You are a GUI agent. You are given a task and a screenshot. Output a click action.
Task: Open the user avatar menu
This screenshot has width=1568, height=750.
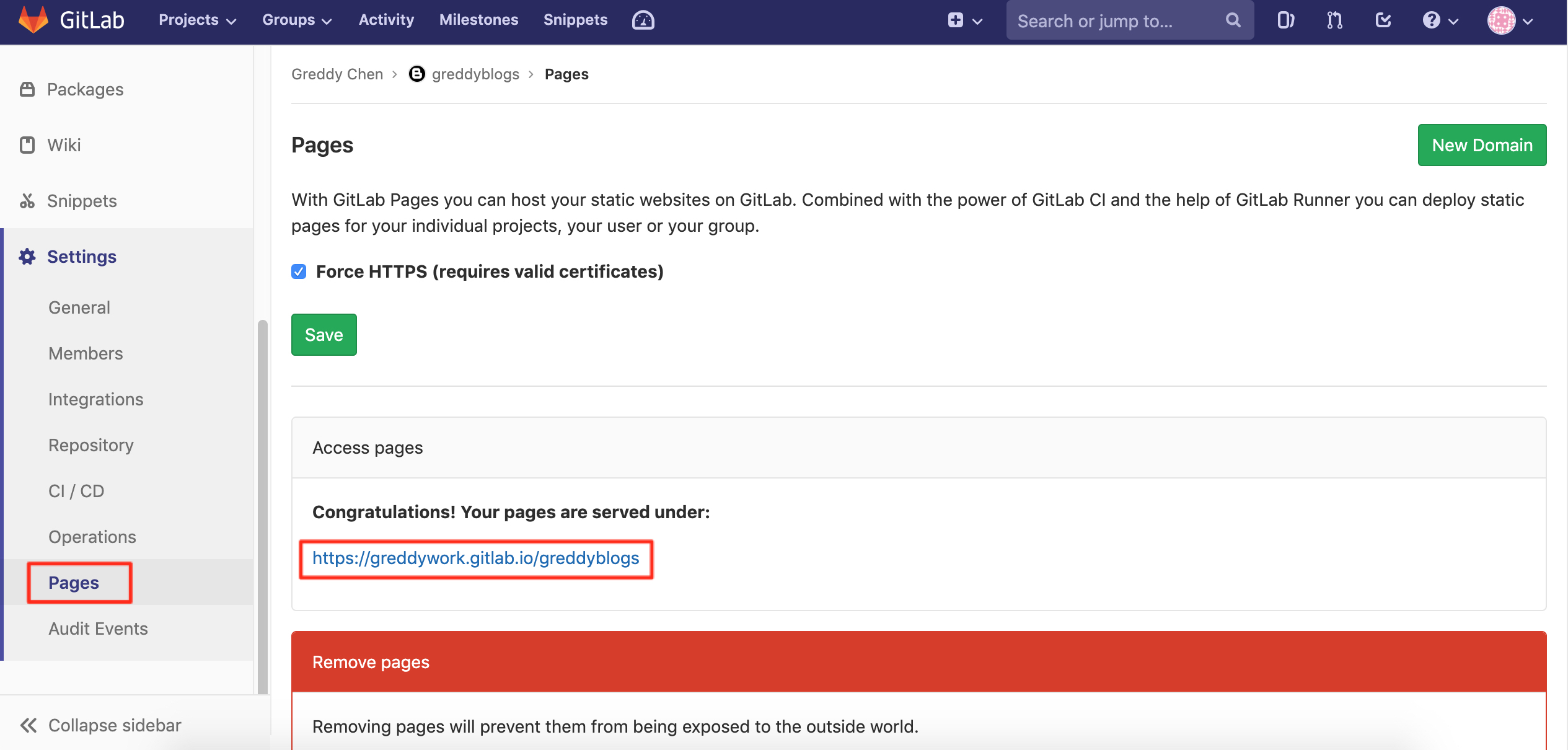coord(1509,20)
